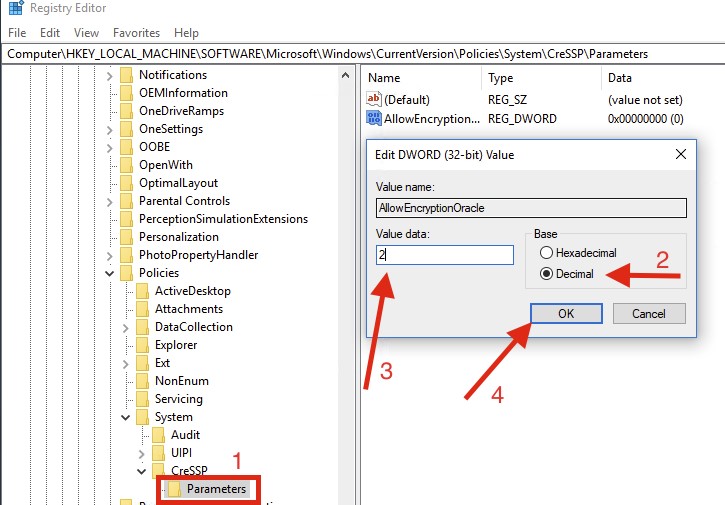This screenshot has width=725, height=505.
Task: Expand the DataCollection tree node
Action: point(125,327)
